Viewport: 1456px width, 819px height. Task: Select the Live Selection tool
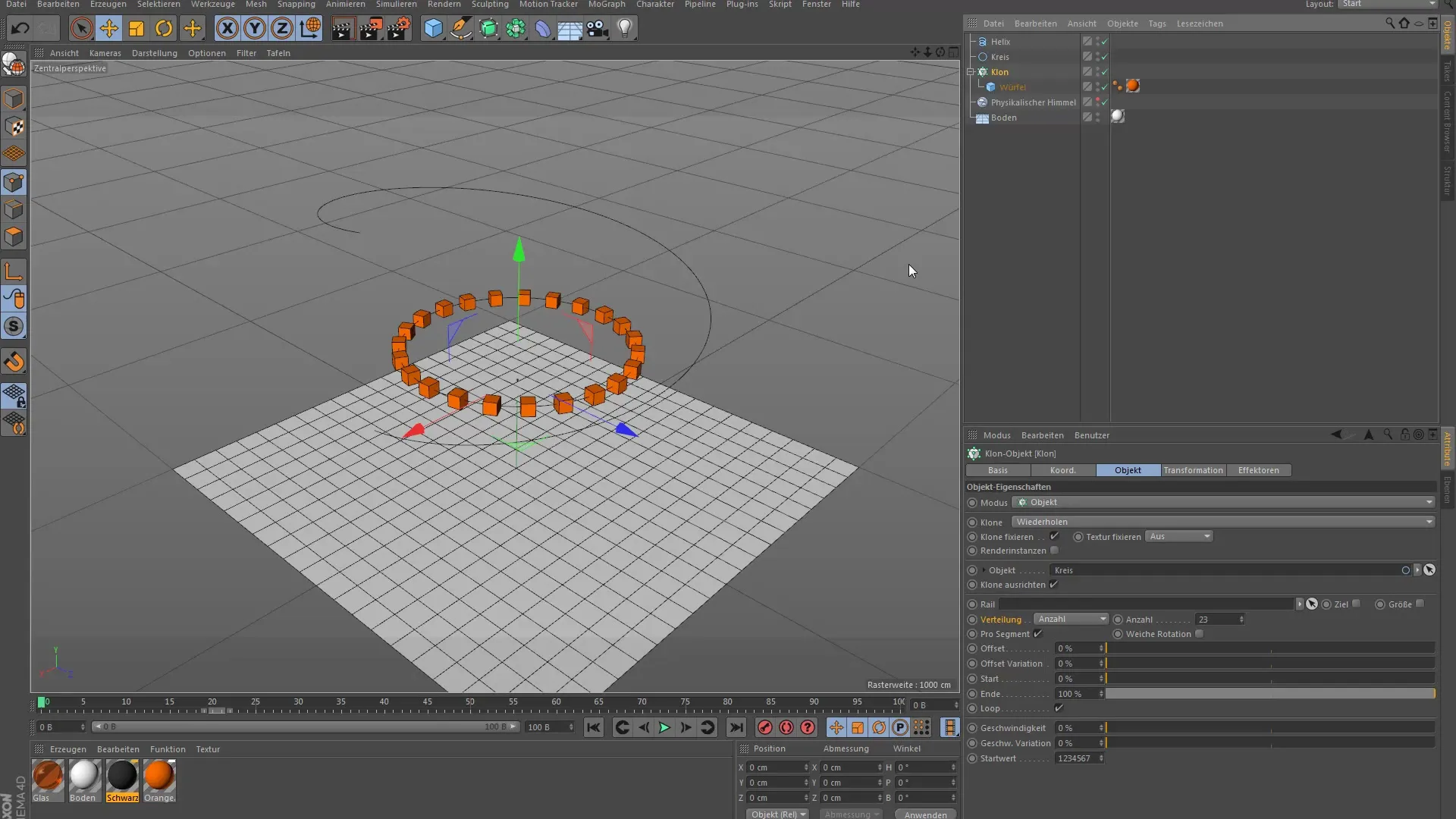(81, 29)
